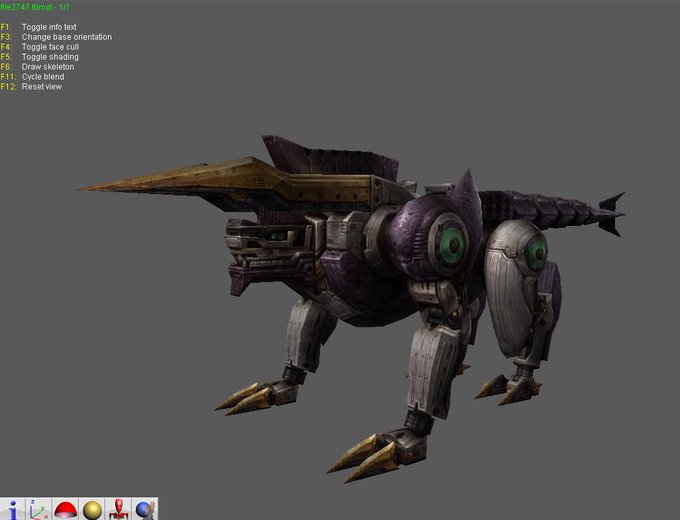
Task: Click the blue info text toggle icon
Action: (x=13, y=509)
